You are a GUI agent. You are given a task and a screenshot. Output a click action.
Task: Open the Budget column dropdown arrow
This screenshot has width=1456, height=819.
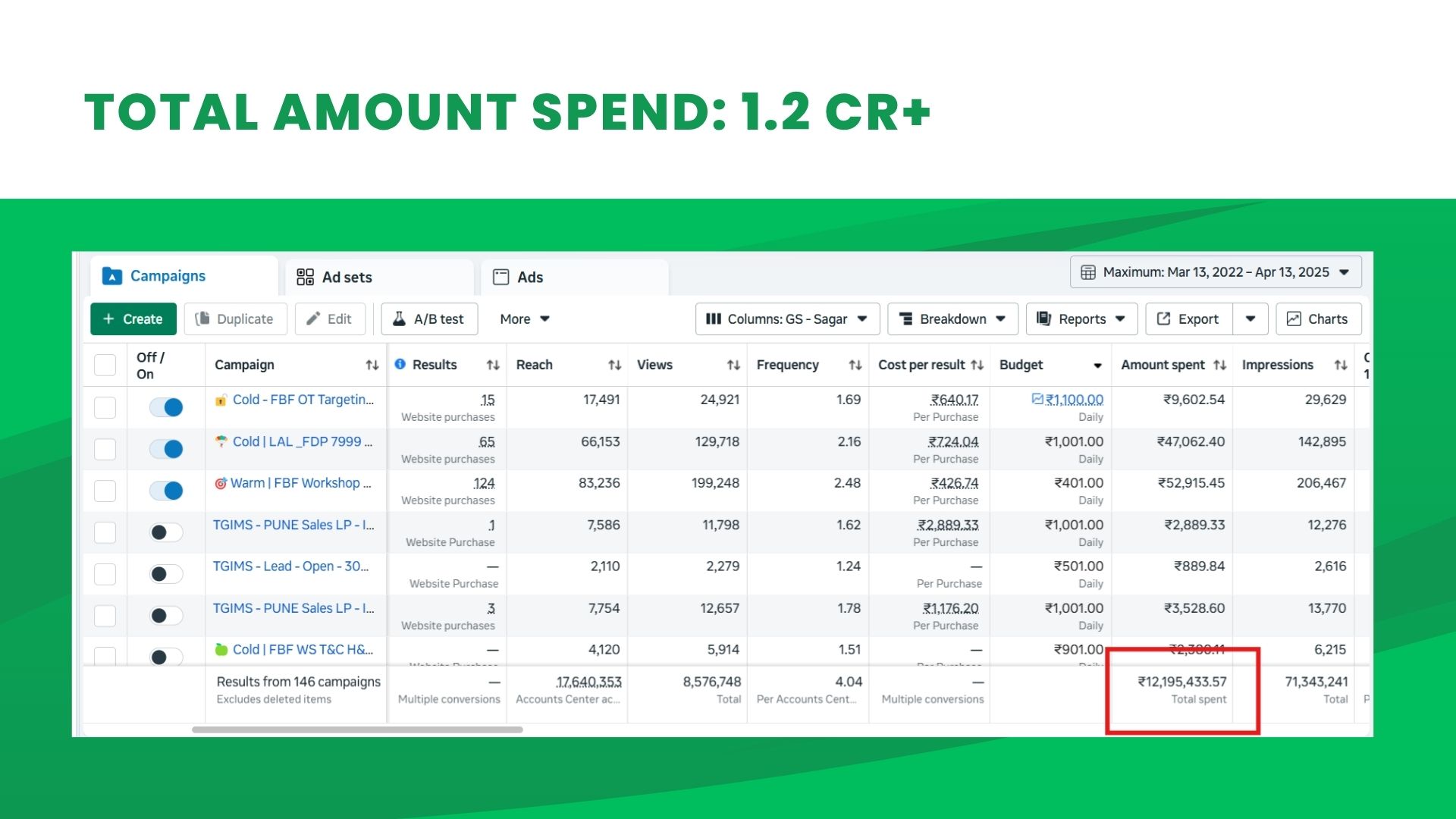1097,366
